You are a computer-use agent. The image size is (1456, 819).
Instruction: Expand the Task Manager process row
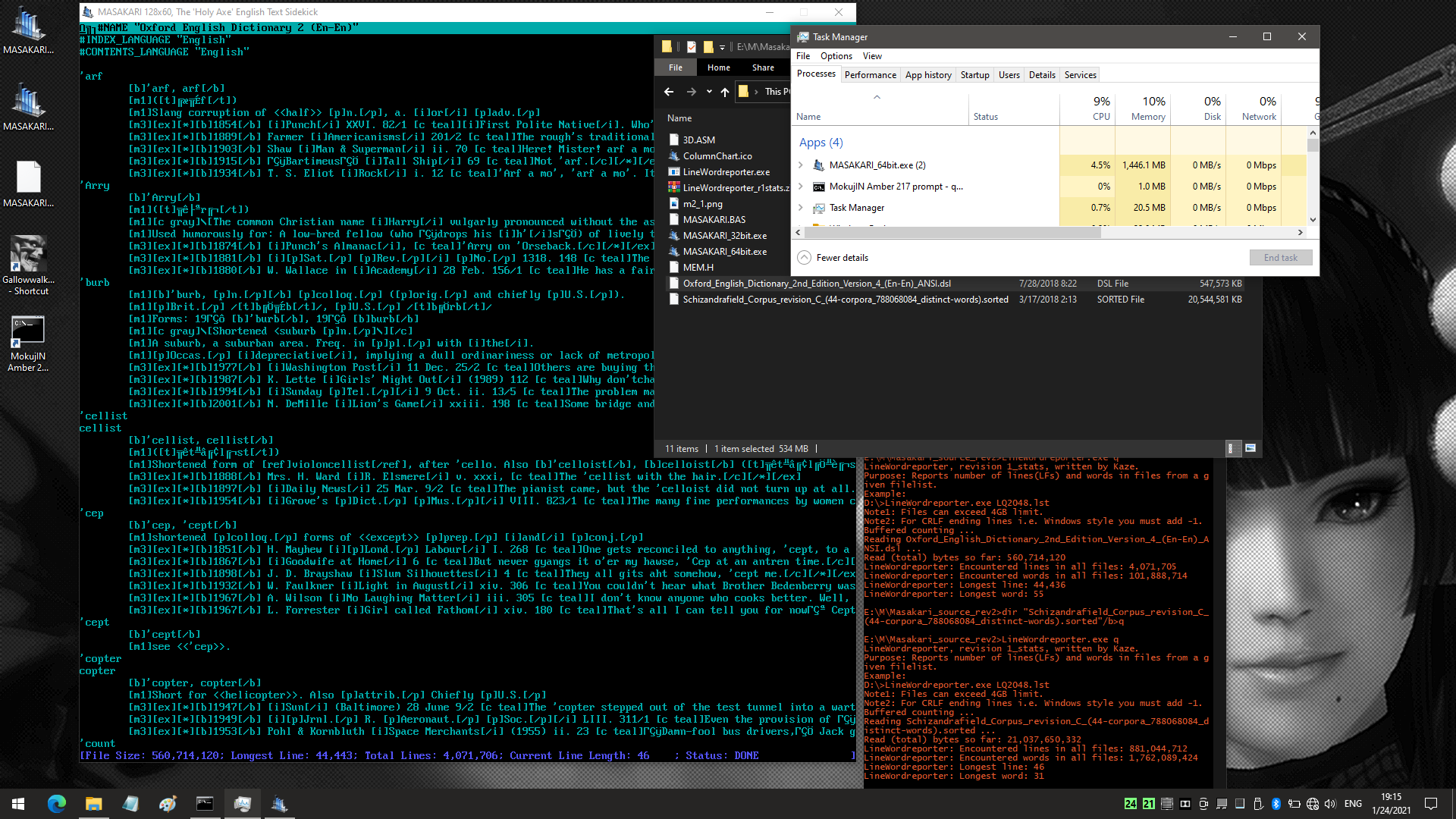click(801, 208)
